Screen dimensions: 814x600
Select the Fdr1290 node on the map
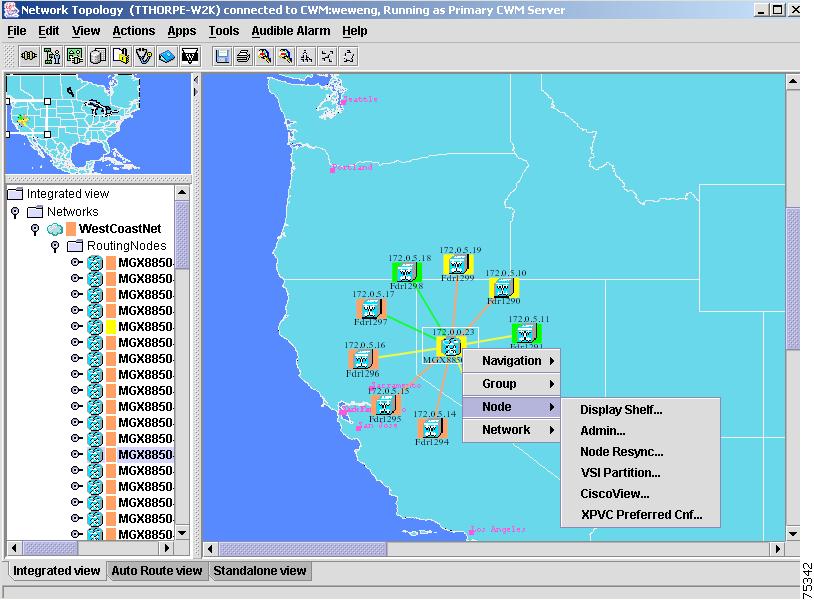tap(504, 288)
